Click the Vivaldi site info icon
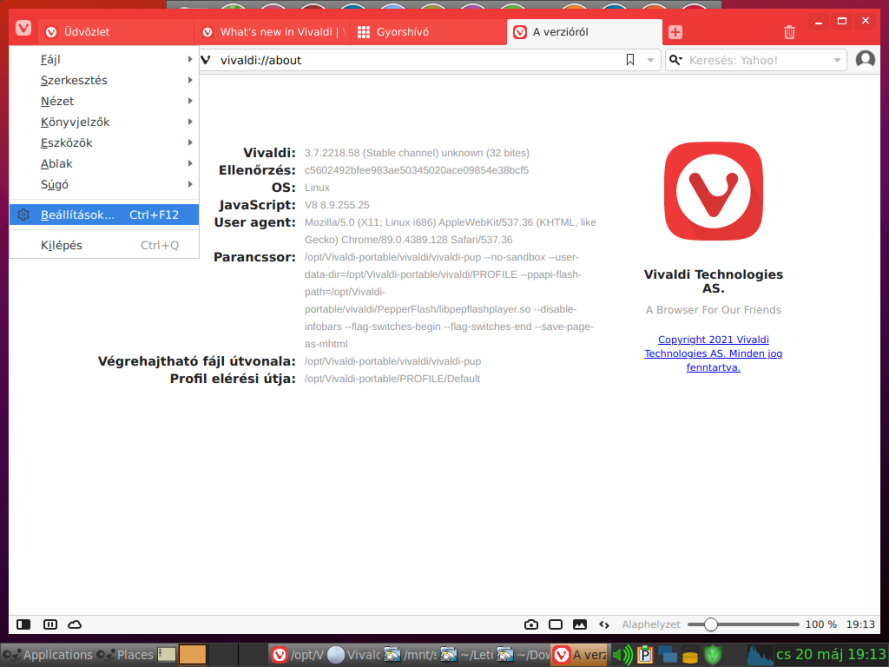 click(206, 60)
